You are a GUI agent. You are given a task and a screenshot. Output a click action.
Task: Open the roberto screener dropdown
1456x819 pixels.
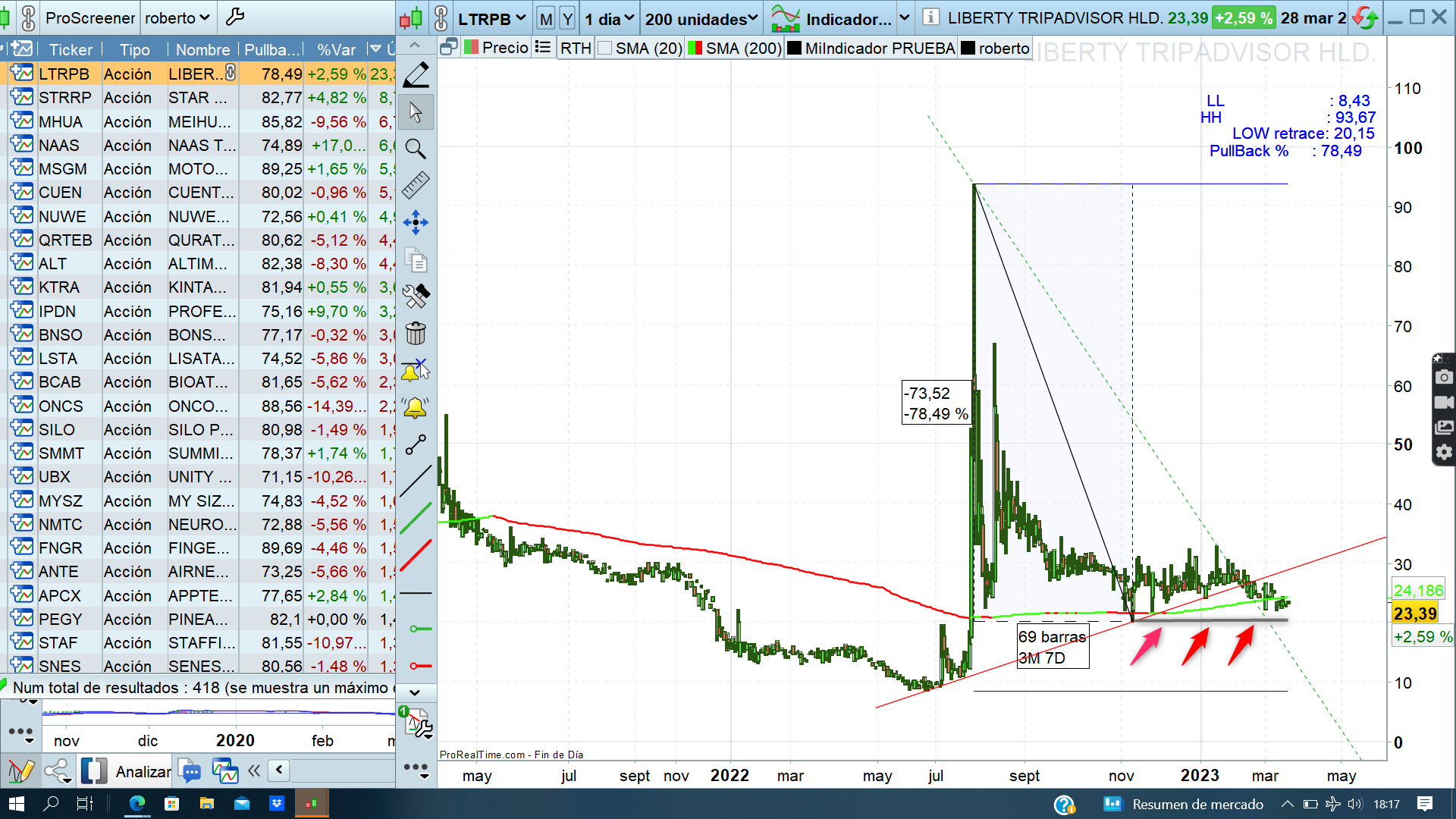pos(177,17)
